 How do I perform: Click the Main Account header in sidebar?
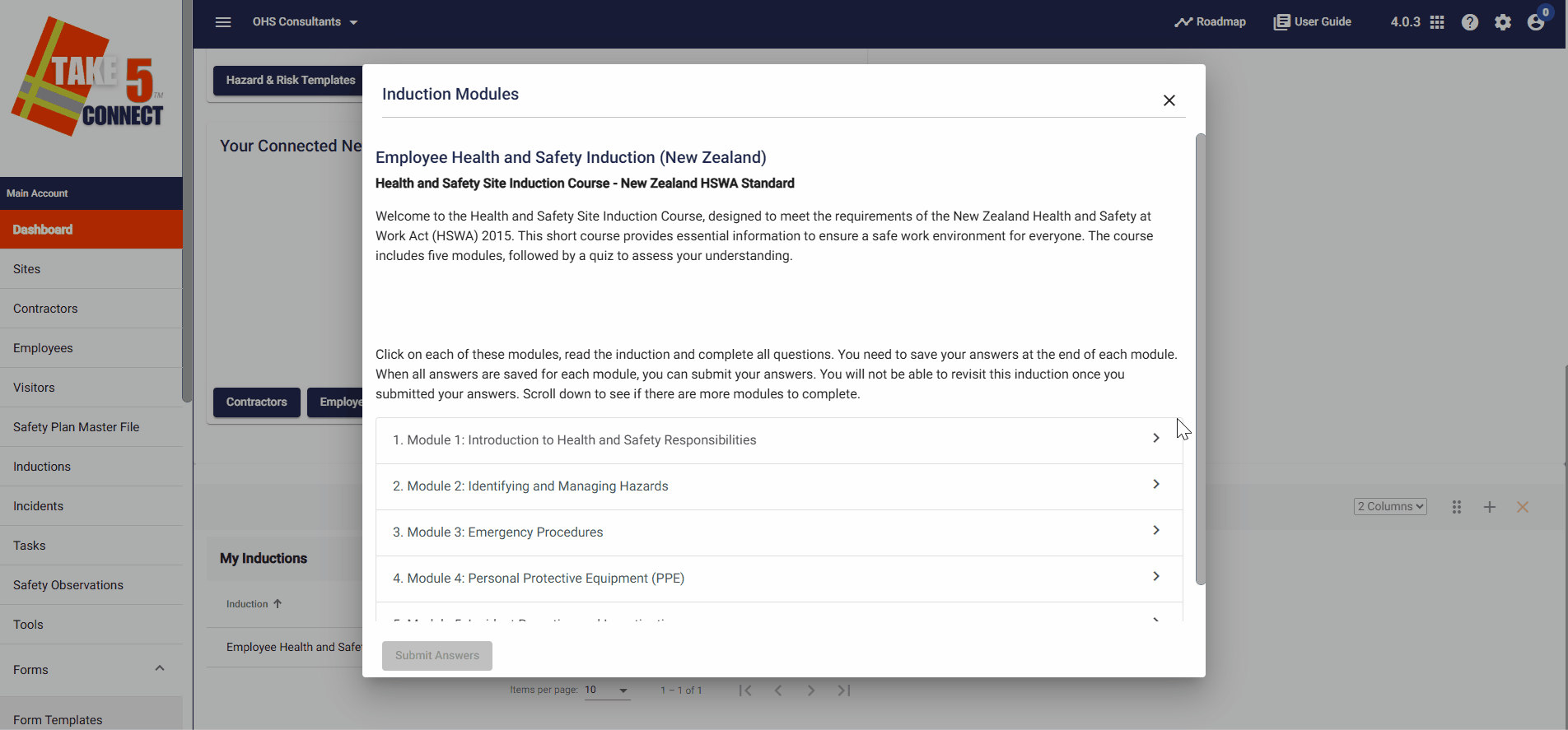[91, 193]
